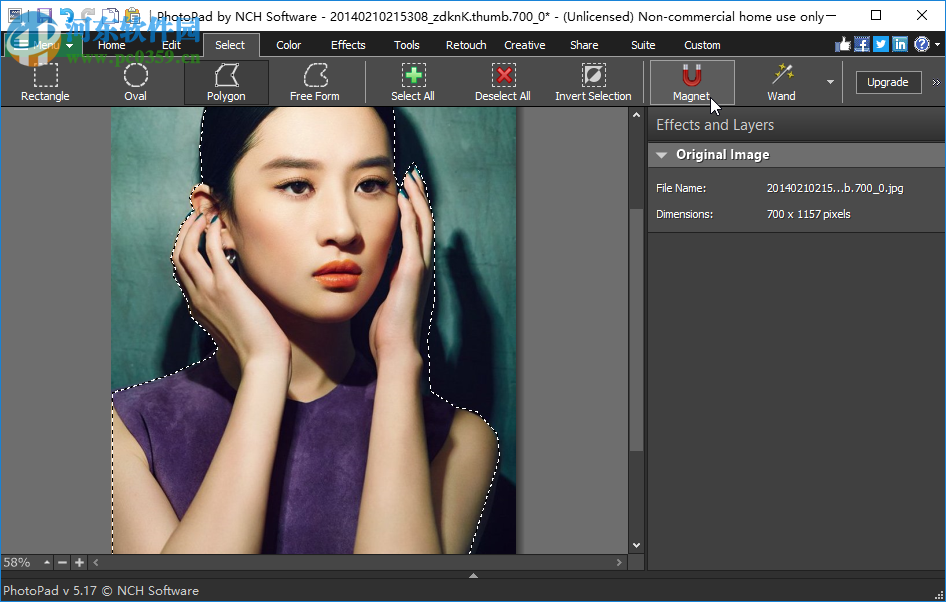Open the Menu dropdown at top left
Viewport: 946px width, 602px height.
pyautogui.click(x=44, y=44)
